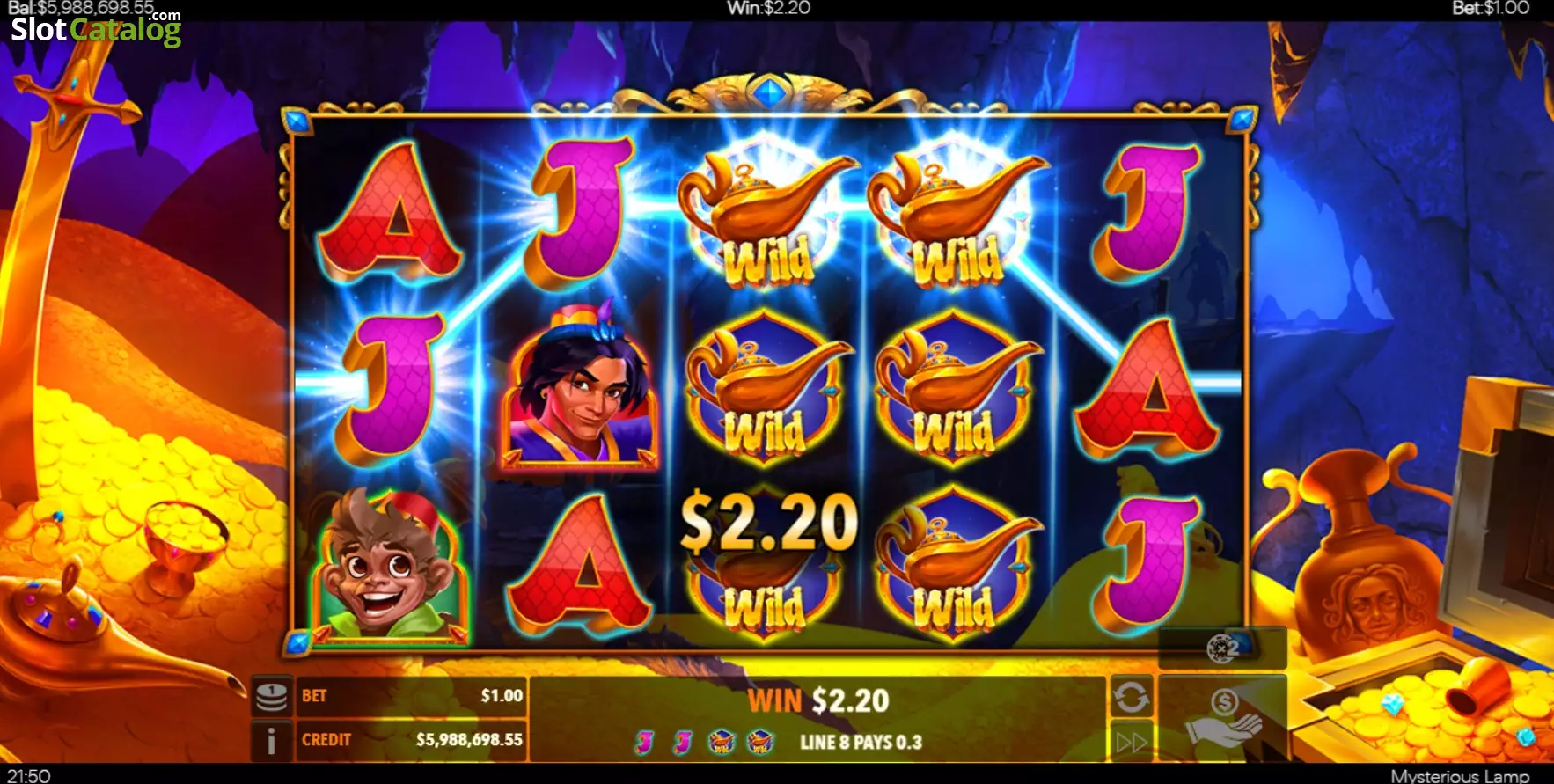Enable the fast-forward turbo spin button
Viewport: 1554px width, 784px height.
coord(1131,742)
